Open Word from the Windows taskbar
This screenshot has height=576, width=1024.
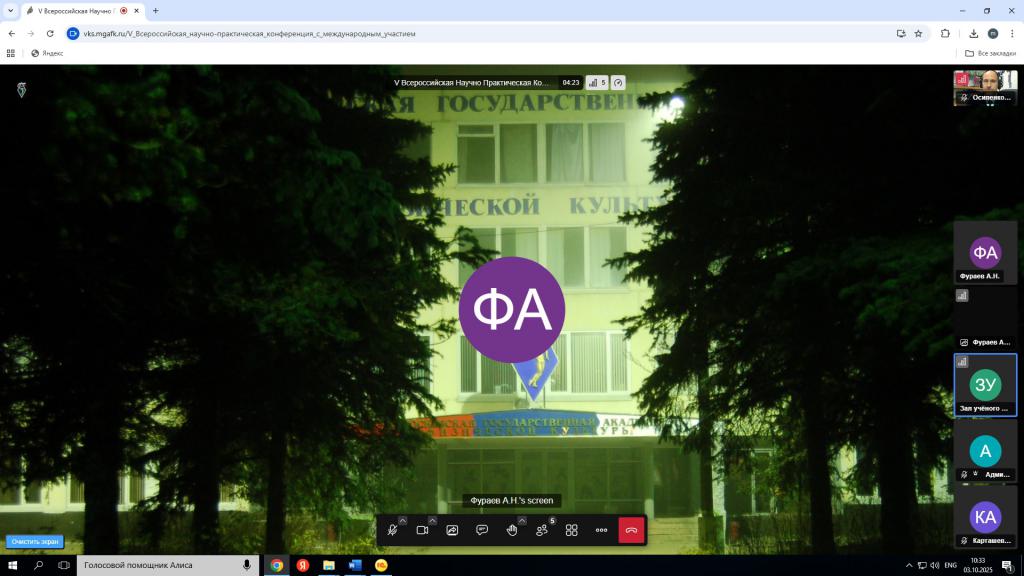354,565
